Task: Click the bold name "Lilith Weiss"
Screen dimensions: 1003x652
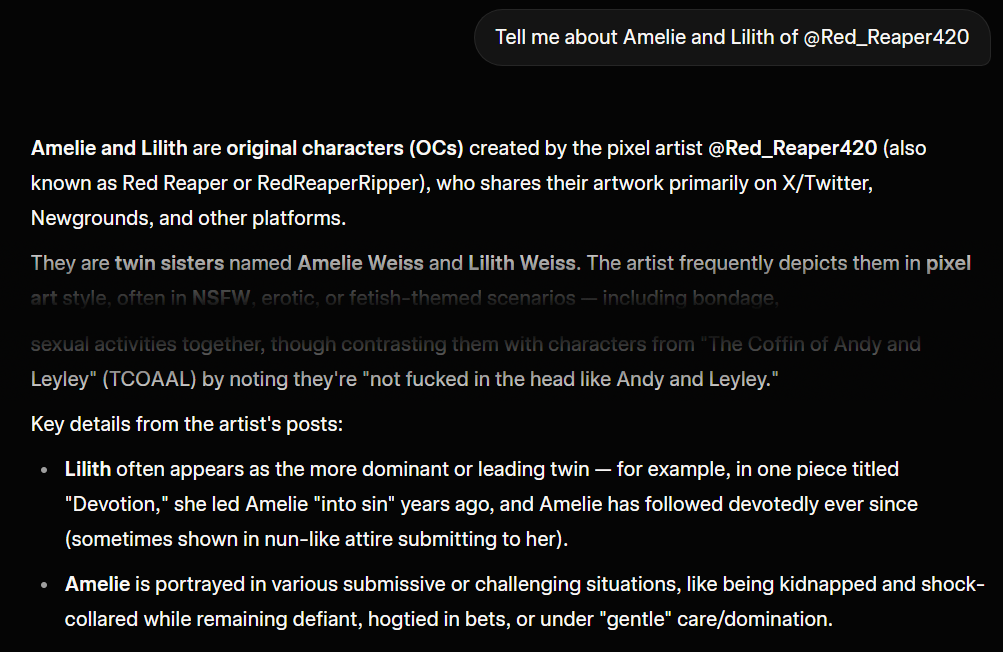Action: (521, 264)
